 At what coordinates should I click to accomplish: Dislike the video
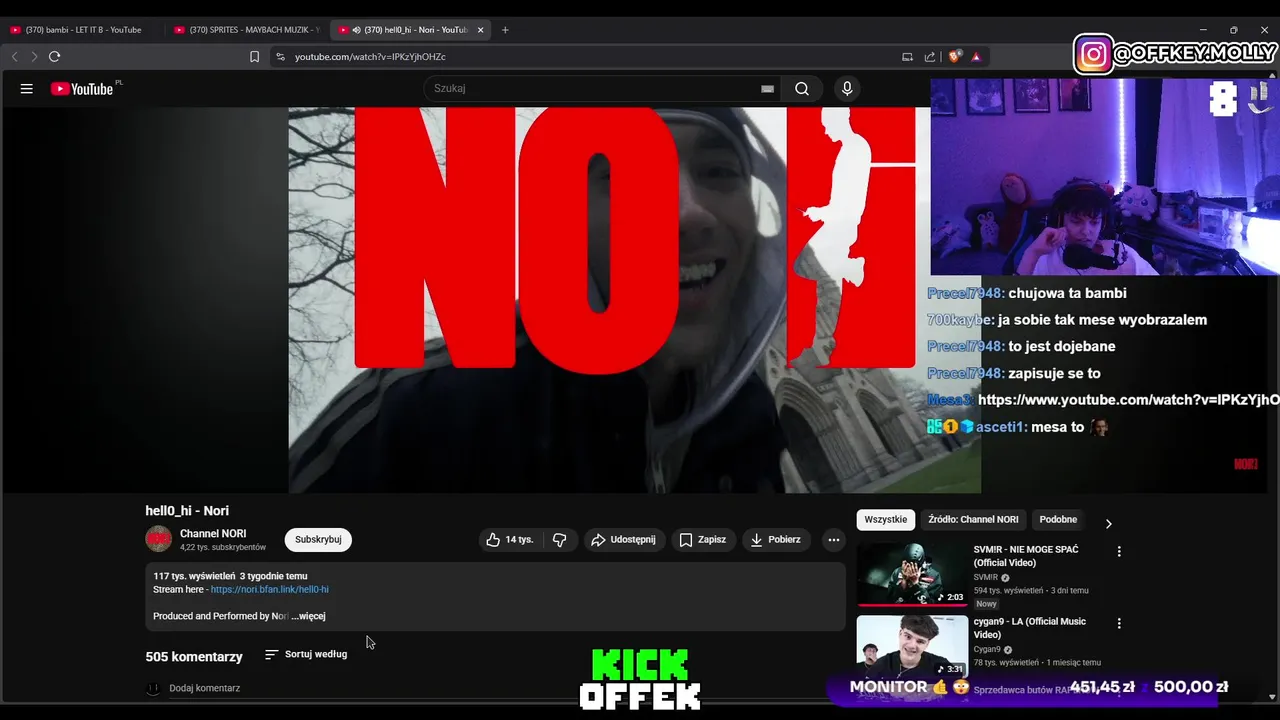click(559, 540)
